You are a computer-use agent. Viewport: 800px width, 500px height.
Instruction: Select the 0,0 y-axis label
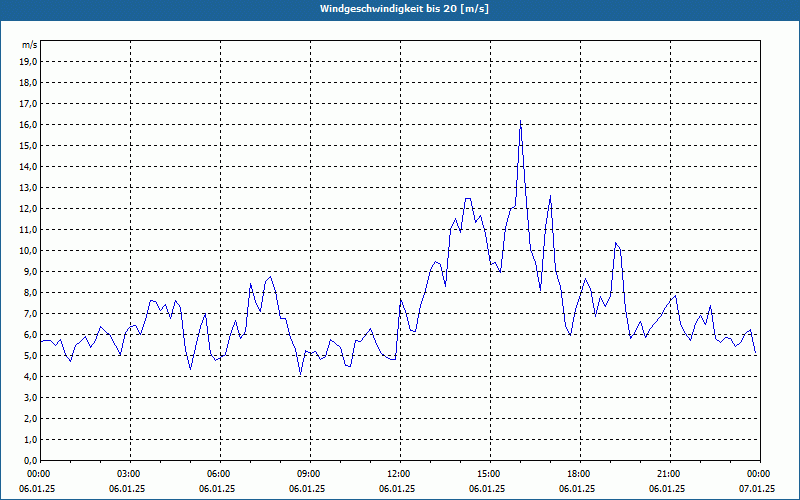pyautogui.click(x=30, y=461)
